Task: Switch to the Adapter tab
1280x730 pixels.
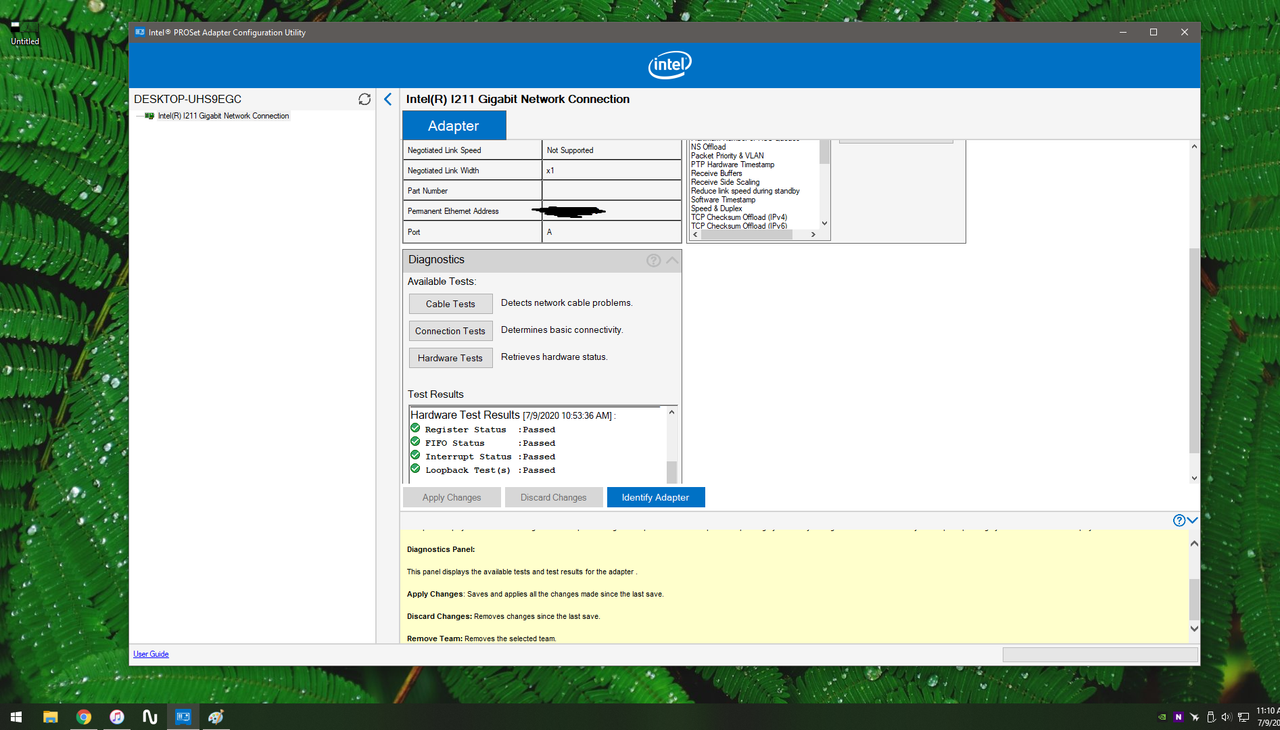Action: [454, 125]
